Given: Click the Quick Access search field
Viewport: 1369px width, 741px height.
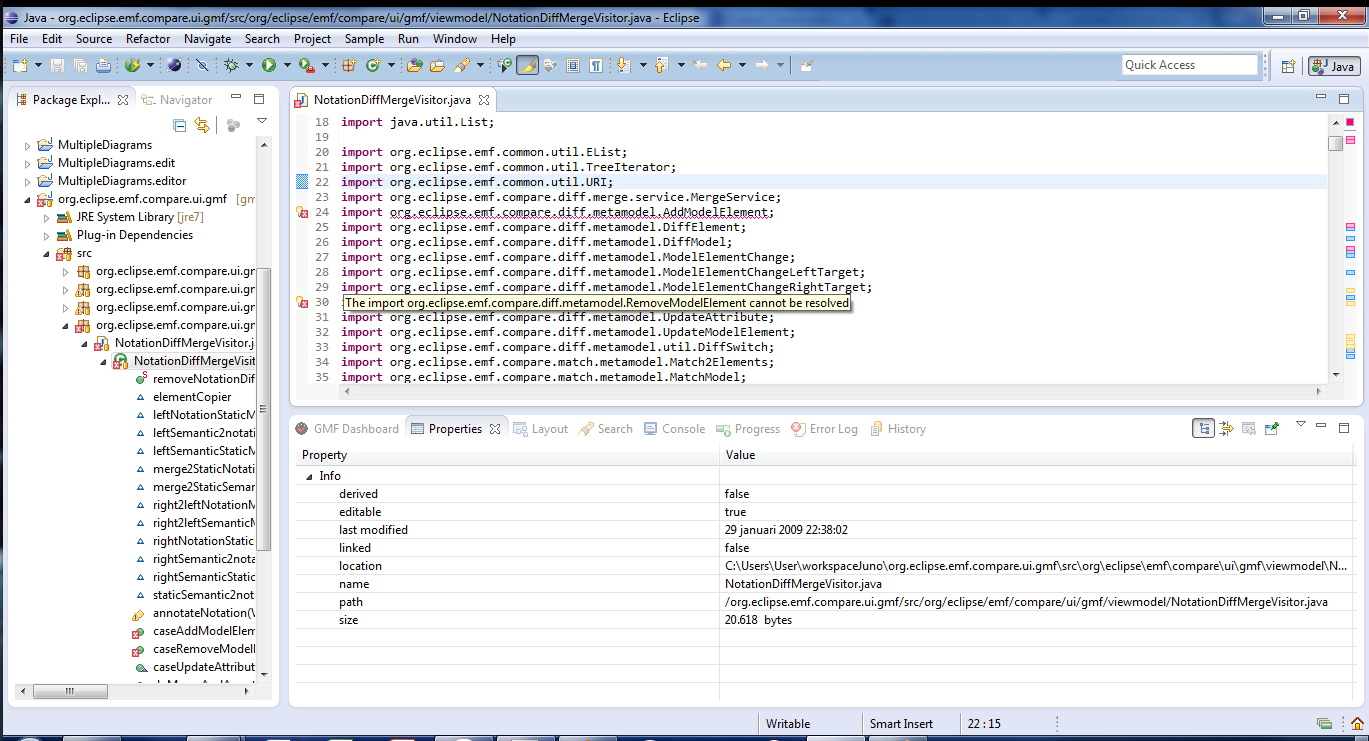Looking at the screenshot, I should [1190, 65].
